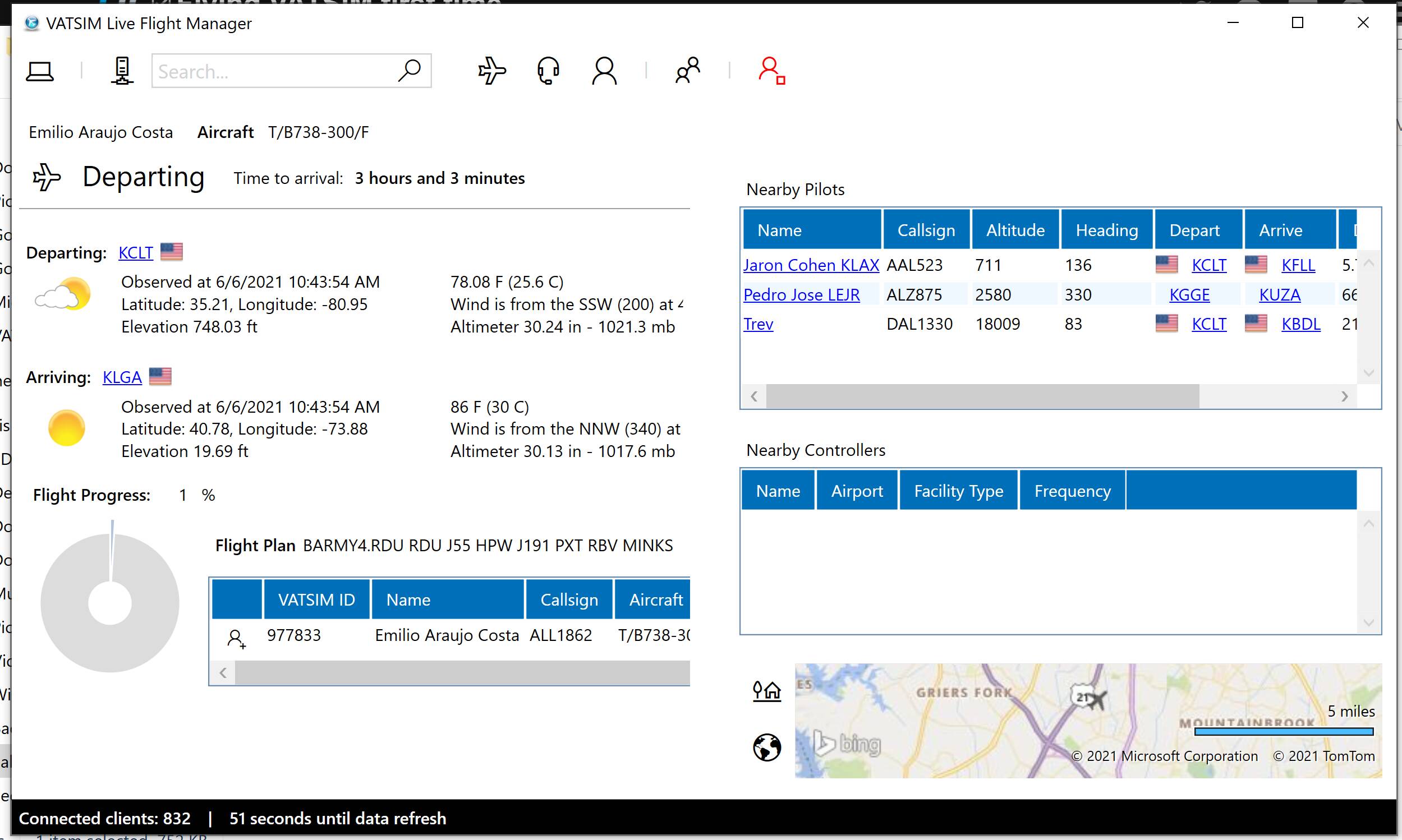Click the red user status icon
Image resolution: width=1402 pixels, height=840 pixels.
click(771, 71)
